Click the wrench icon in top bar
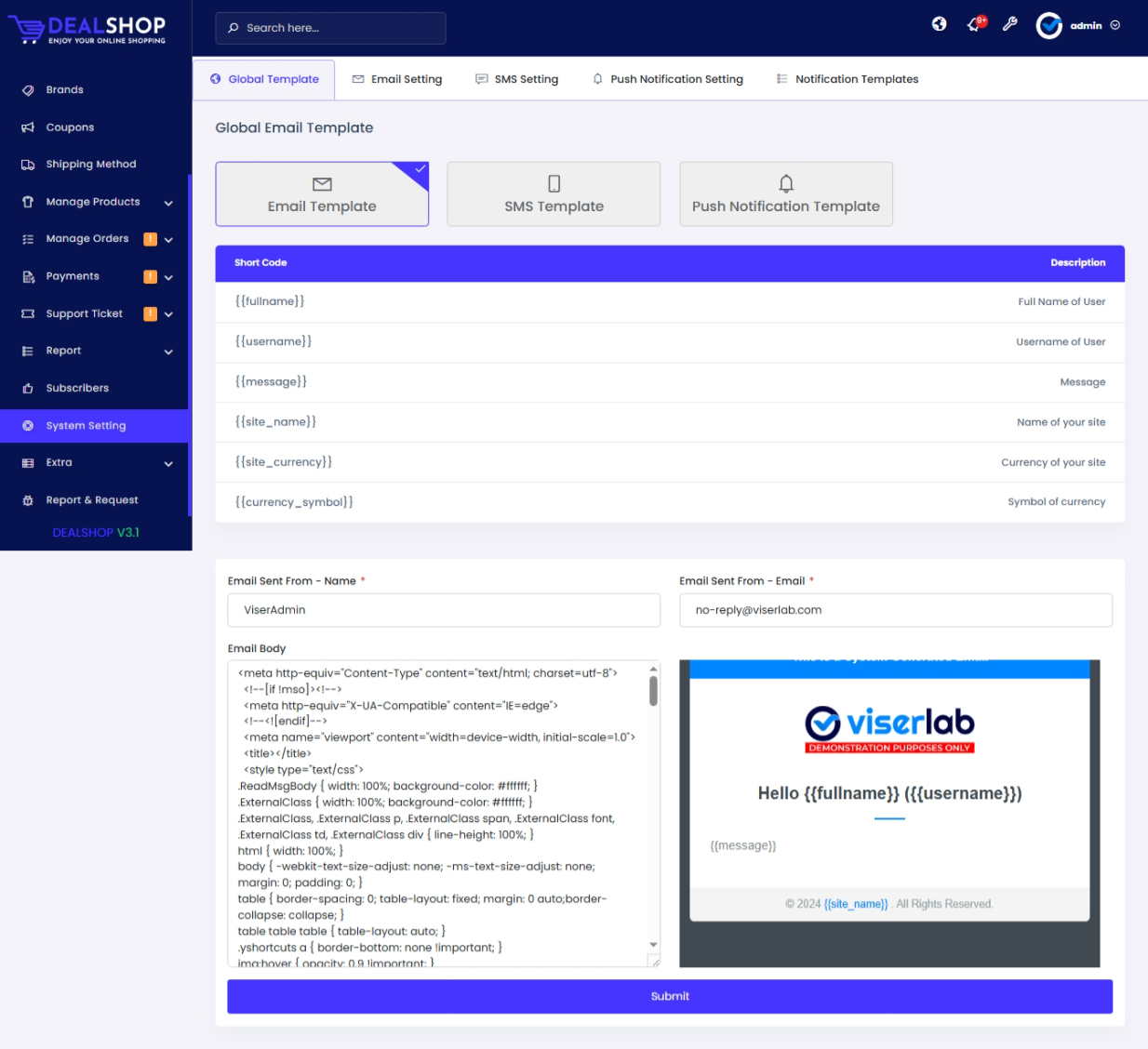 [x=1009, y=25]
